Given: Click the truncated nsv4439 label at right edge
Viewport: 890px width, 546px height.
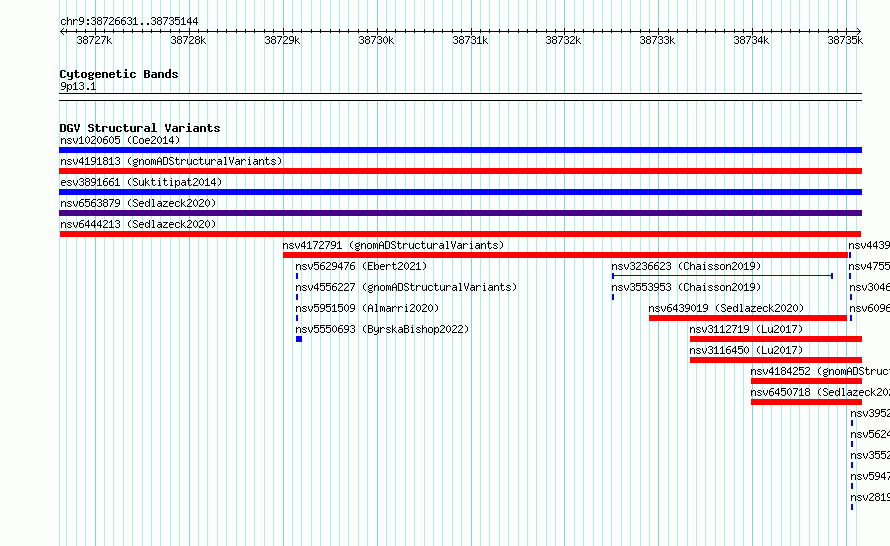Looking at the screenshot, I should point(869,245).
